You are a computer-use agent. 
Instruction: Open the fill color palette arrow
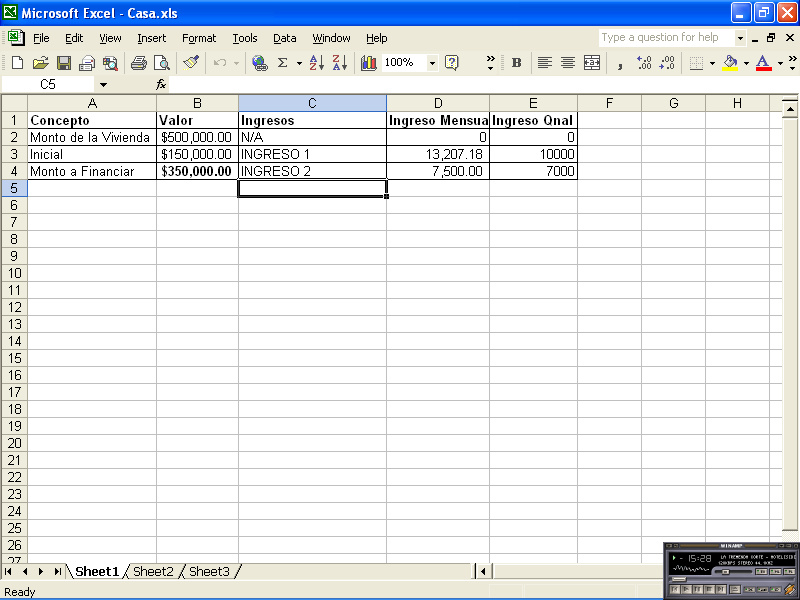746,63
